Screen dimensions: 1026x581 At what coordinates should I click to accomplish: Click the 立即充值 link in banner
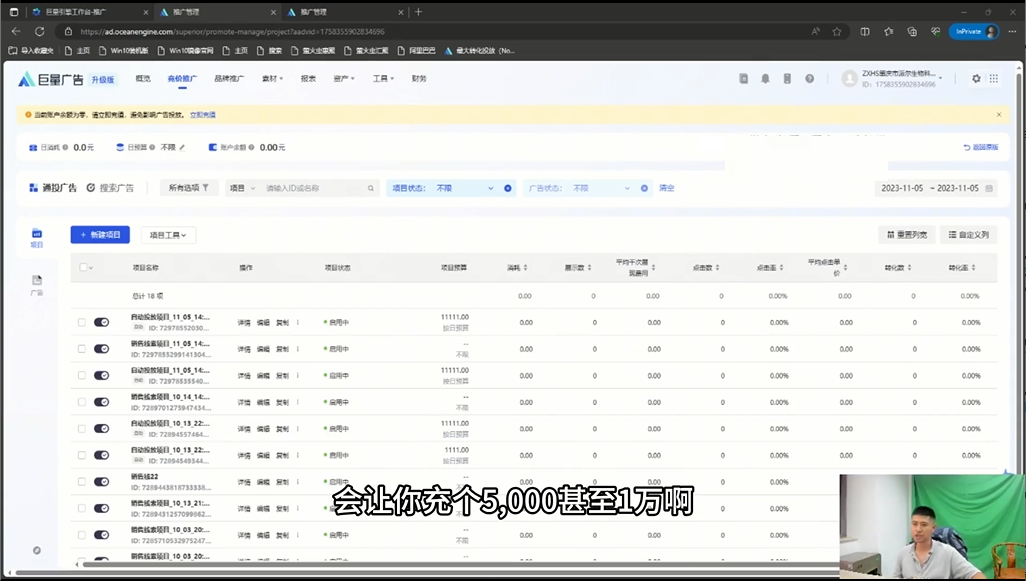coord(203,114)
